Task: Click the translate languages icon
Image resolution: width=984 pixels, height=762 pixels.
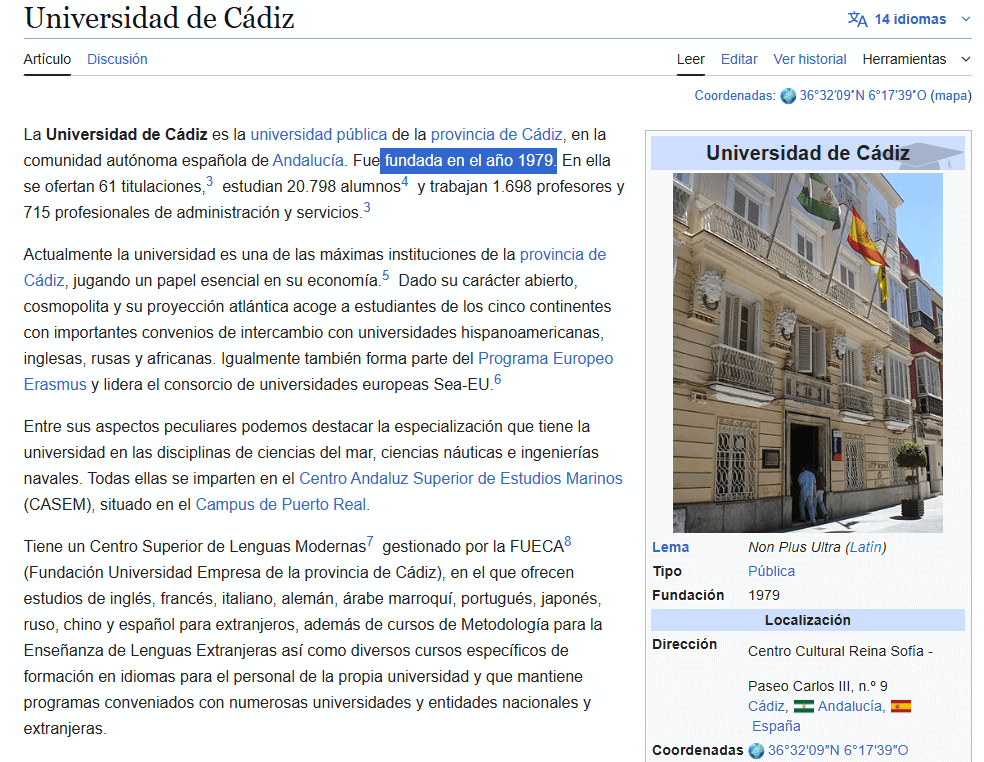Action: pos(857,19)
